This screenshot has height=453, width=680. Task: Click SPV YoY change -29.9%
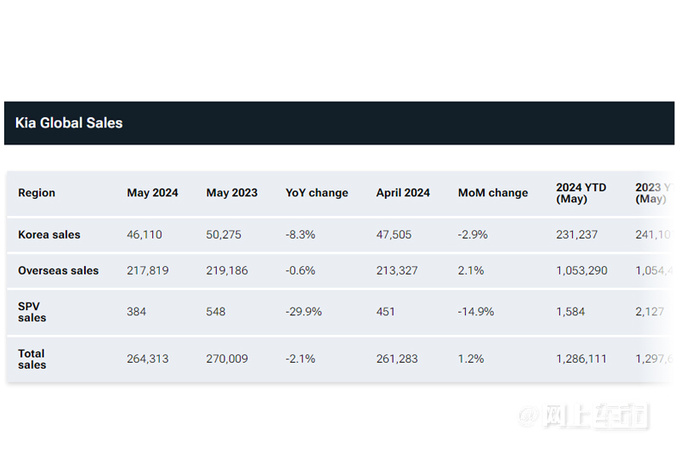click(304, 312)
